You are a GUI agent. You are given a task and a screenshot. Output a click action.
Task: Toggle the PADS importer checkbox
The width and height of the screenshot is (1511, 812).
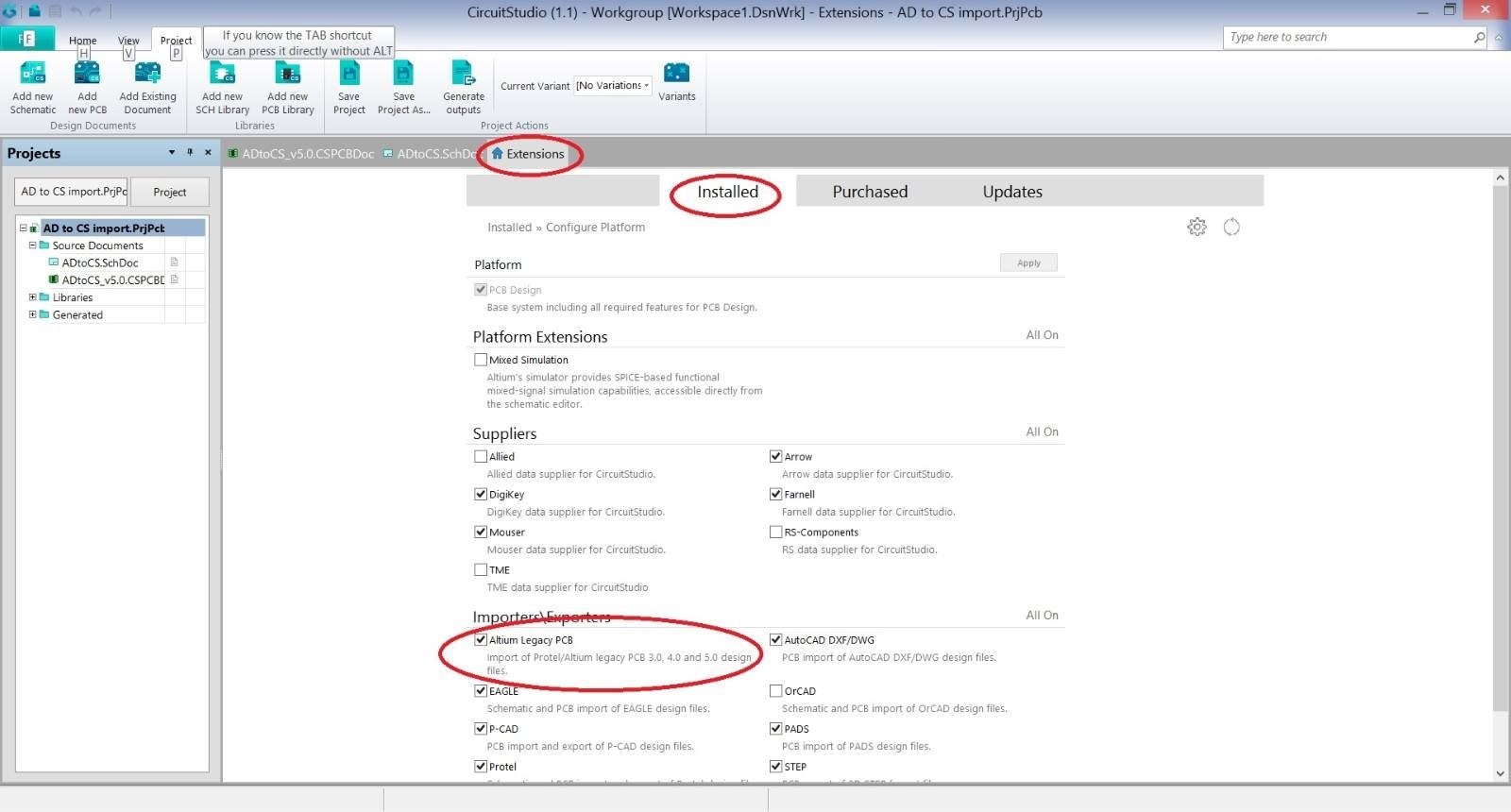(775, 728)
